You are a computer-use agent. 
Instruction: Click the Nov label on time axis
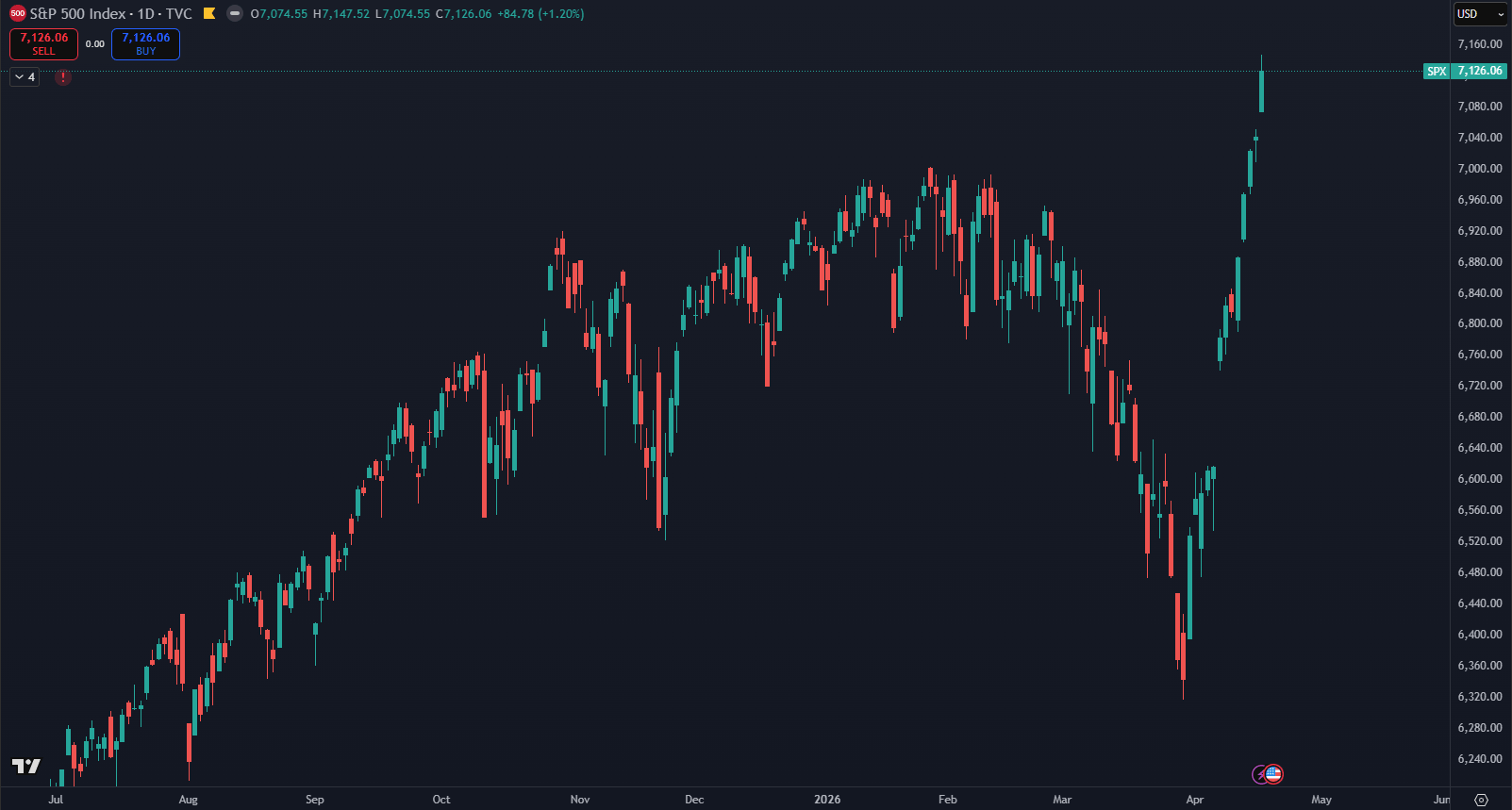click(580, 800)
